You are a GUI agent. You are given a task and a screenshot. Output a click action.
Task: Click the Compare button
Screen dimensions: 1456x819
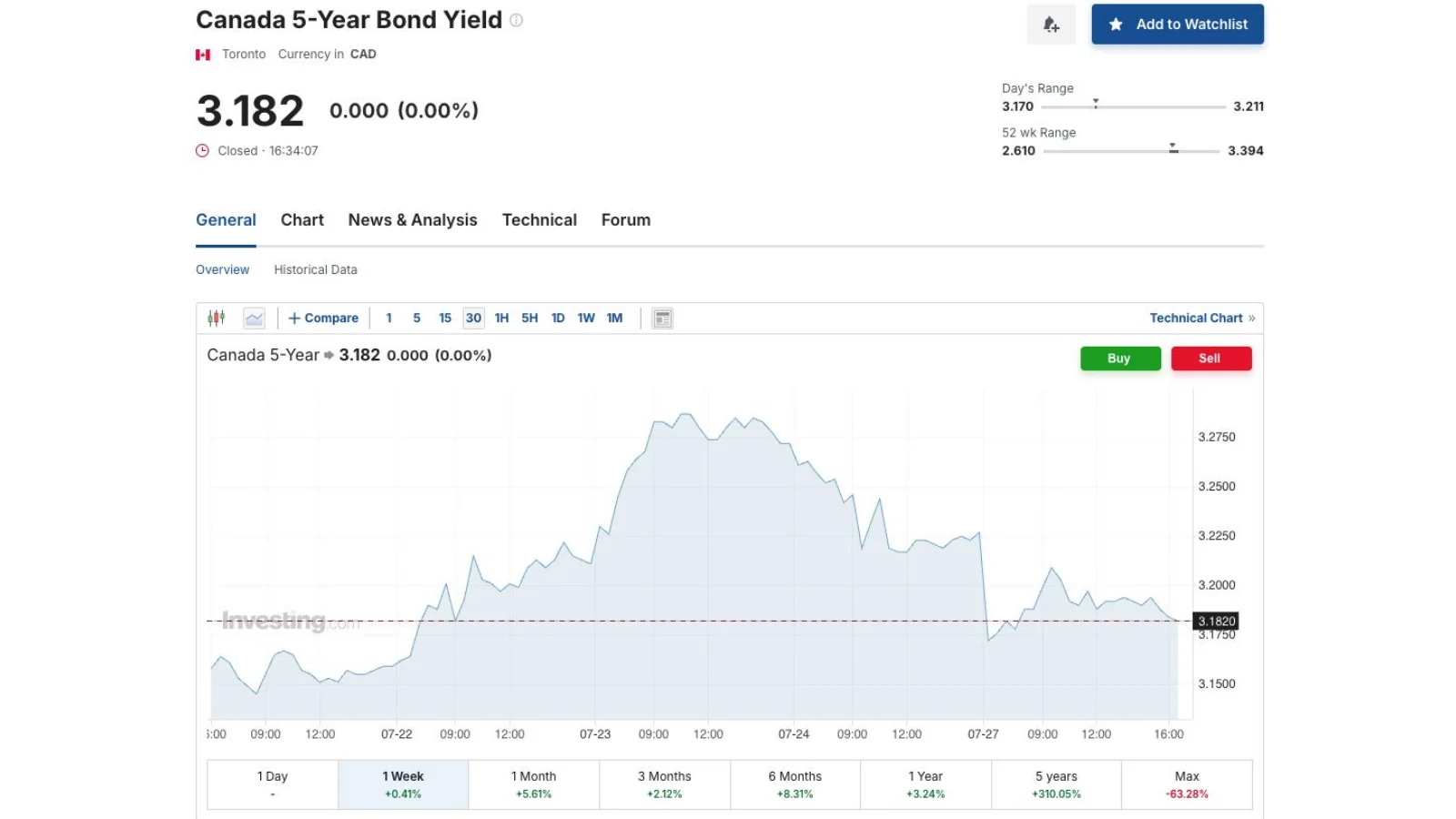pyautogui.click(x=323, y=318)
